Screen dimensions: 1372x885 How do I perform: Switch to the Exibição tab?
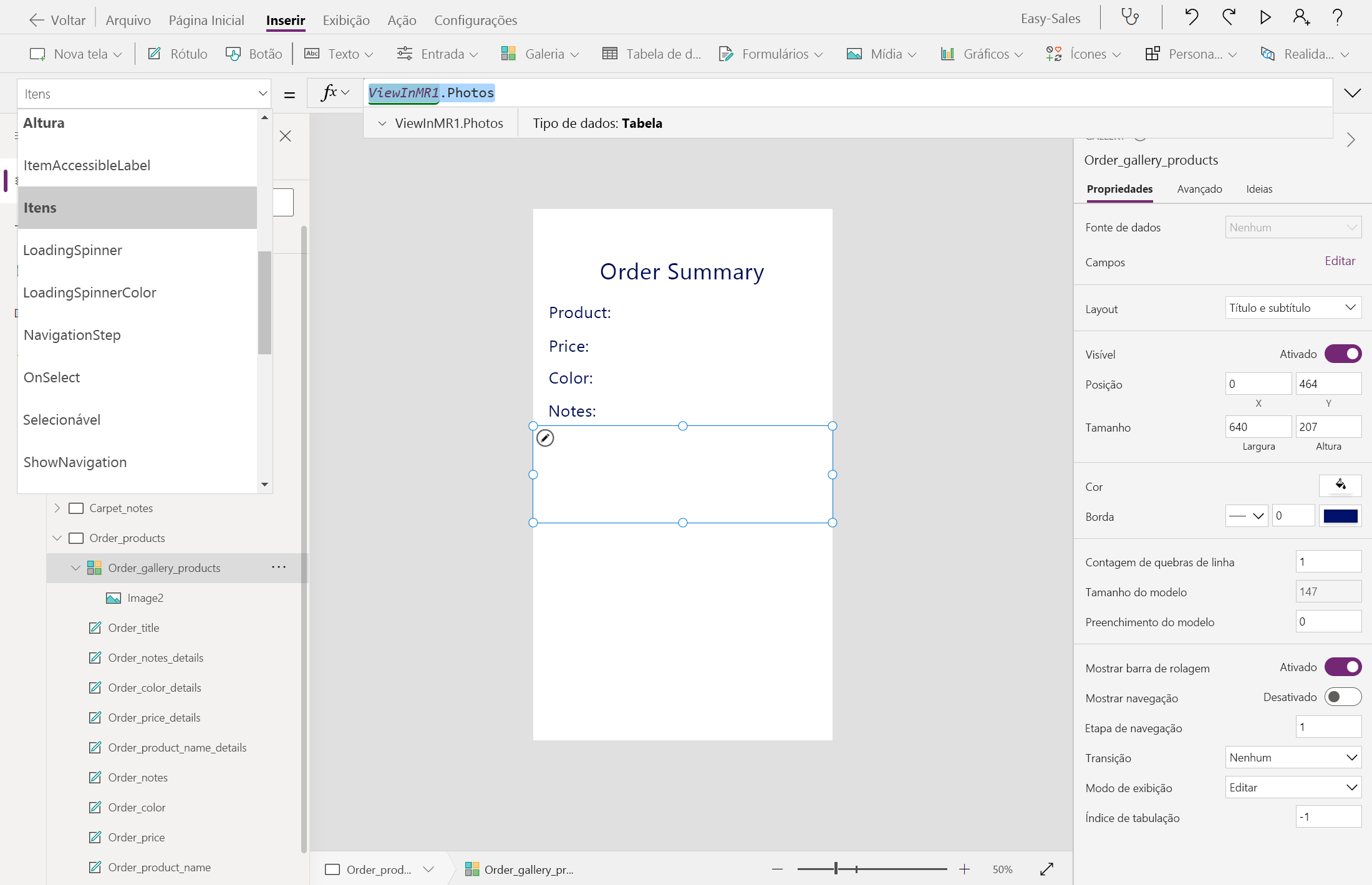click(346, 20)
